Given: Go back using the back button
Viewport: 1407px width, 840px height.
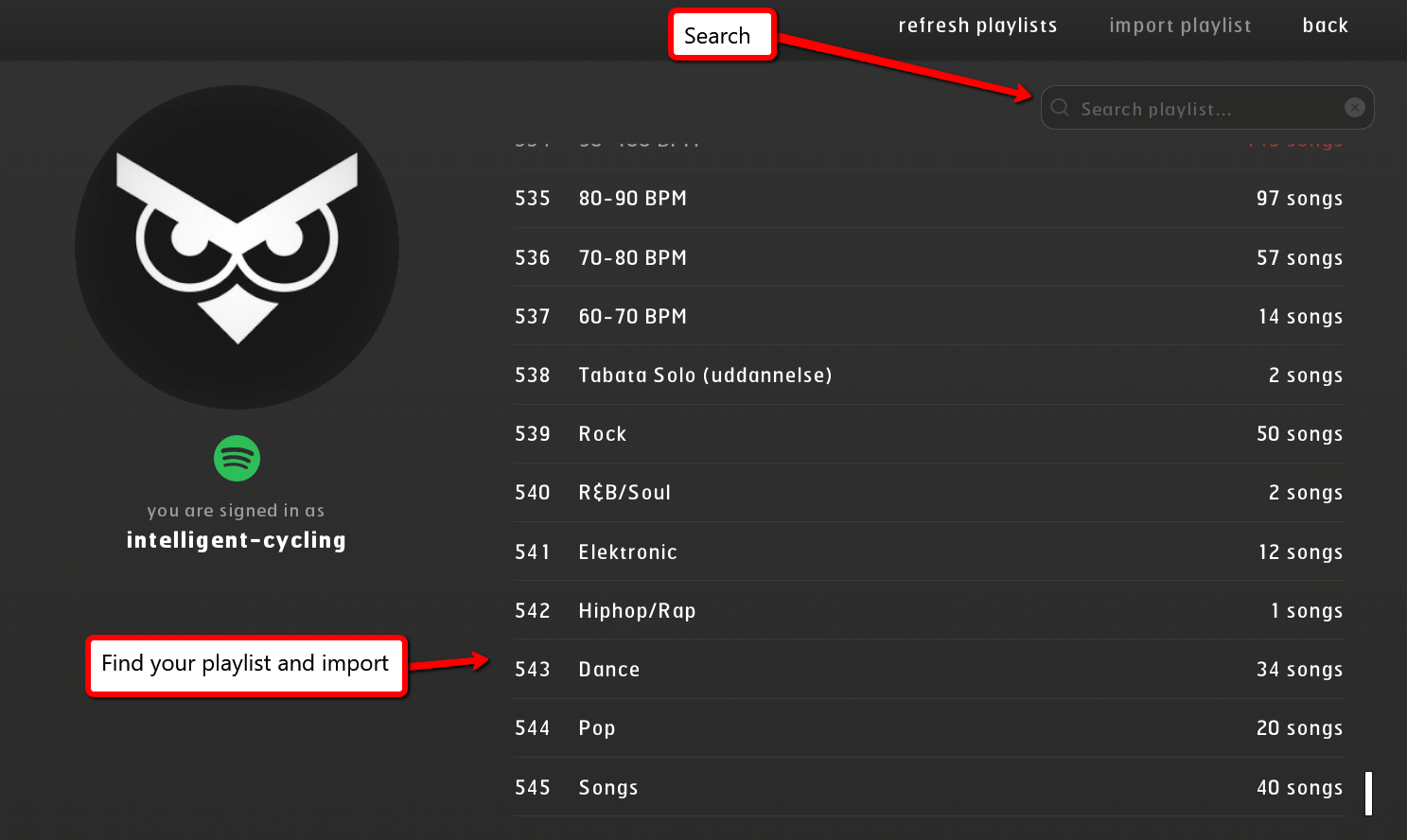Looking at the screenshot, I should (x=1325, y=26).
